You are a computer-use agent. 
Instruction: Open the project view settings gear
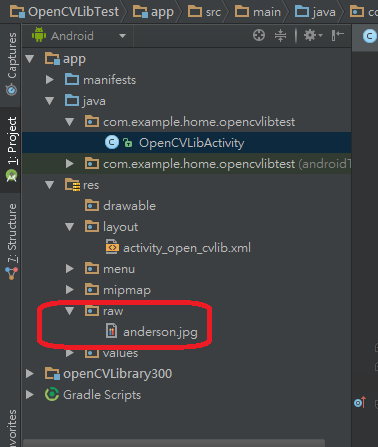point(313,35)
